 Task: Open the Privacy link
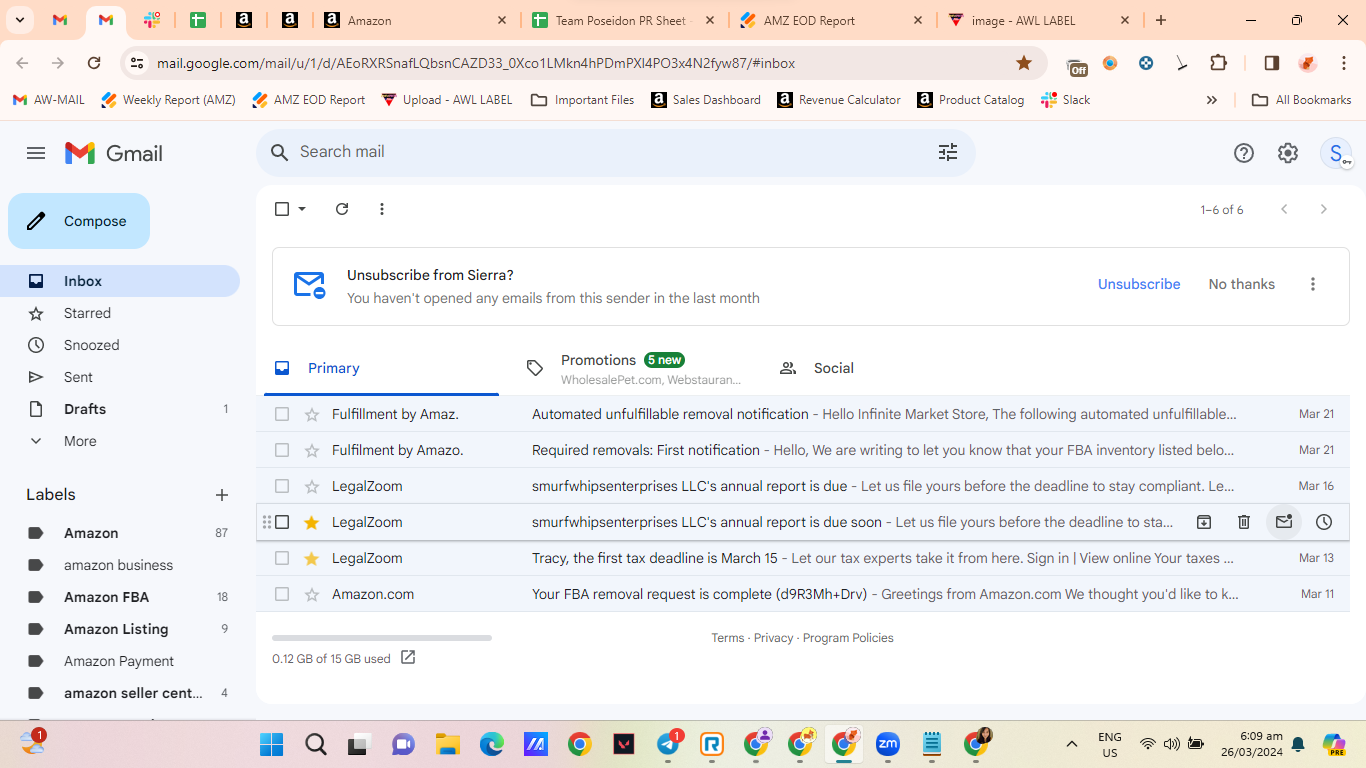pyautogui.click(x=773, y=638)
